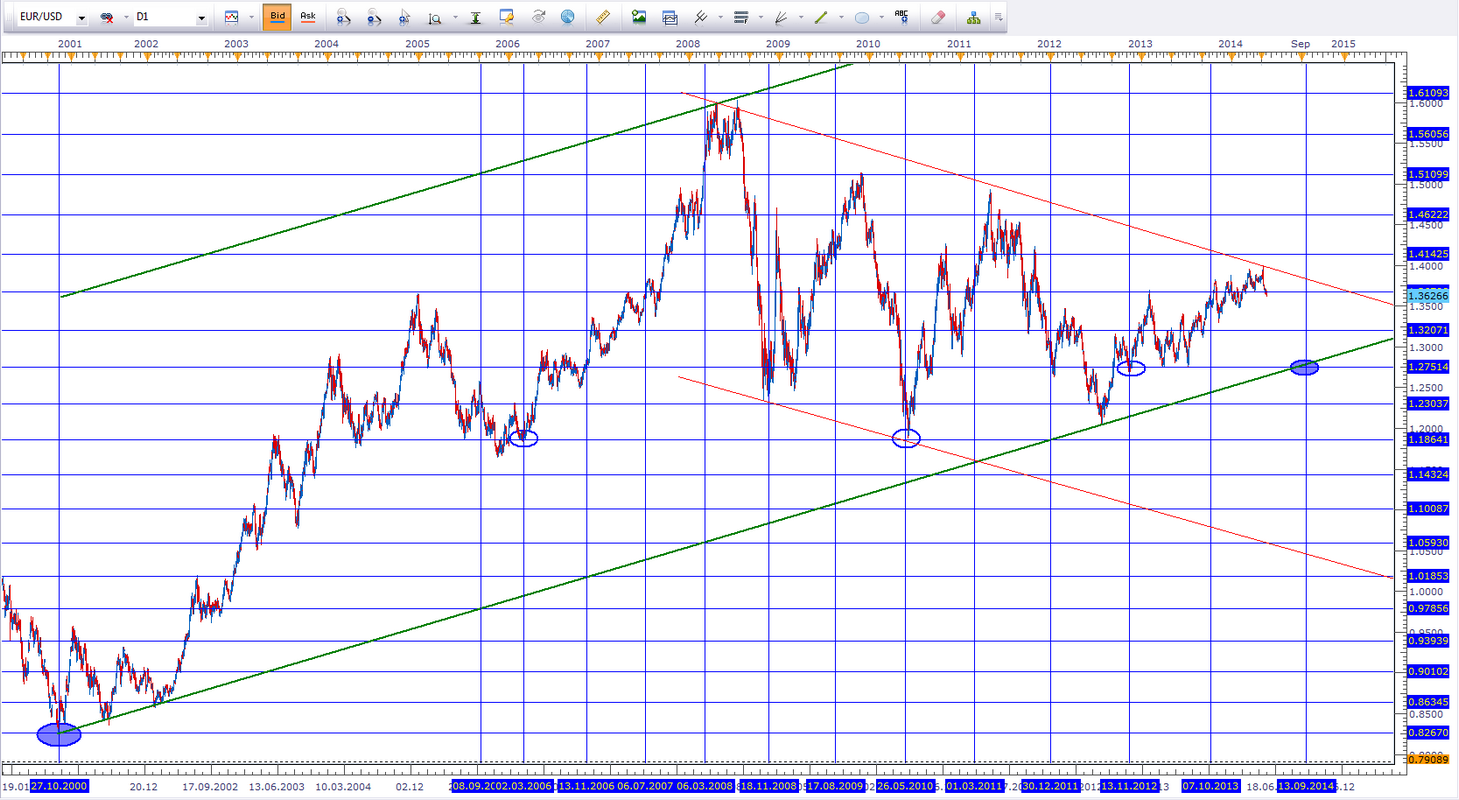
Task: Select the ABC text label tool
Action: [902, 17]
